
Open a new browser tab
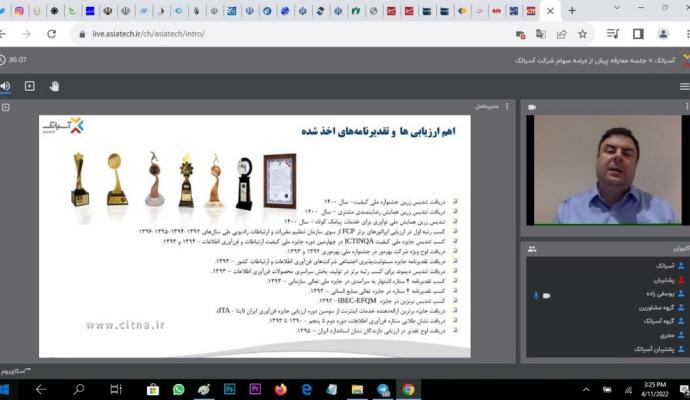coord(572,10)
